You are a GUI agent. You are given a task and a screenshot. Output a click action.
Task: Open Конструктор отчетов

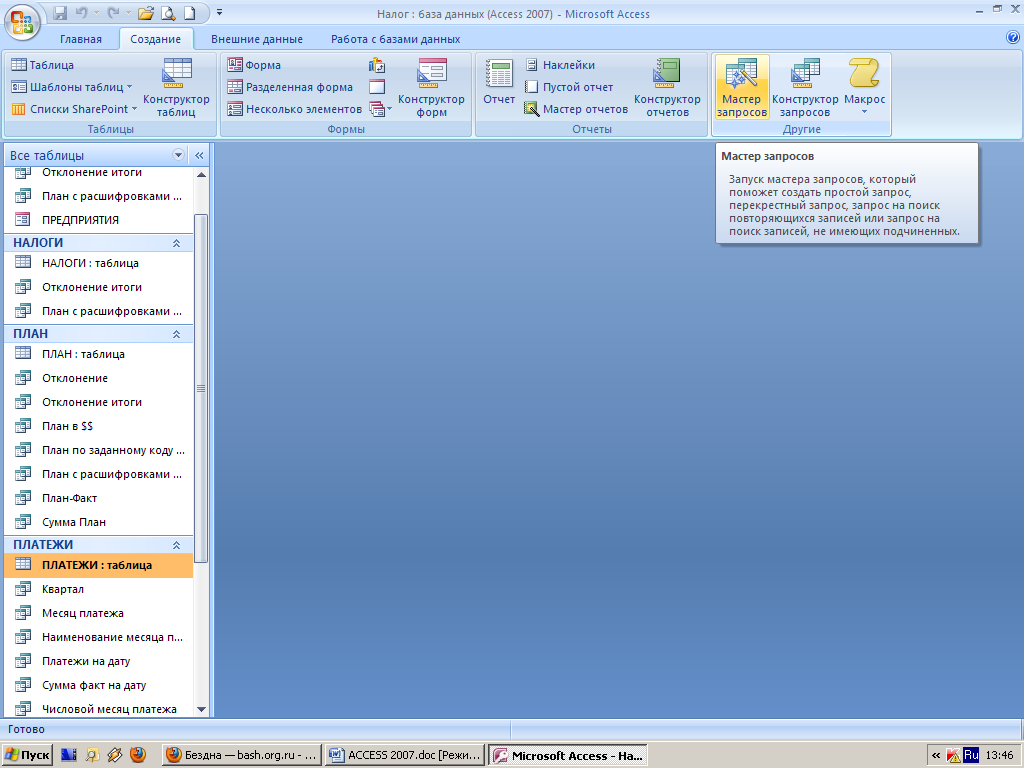click(x=667, y=87)
